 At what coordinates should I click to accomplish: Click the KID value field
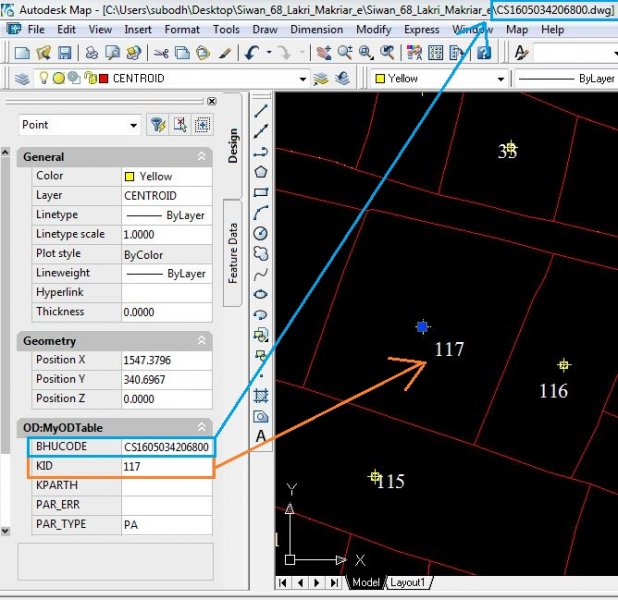166,466
